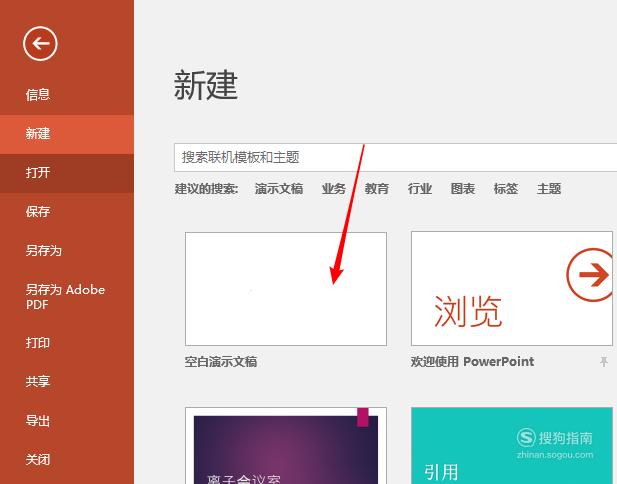Select the blank 空白演示文稿 thumbnail
This screenshot has height=484, width=617.
pyautogui.click(x=286, y=289)
